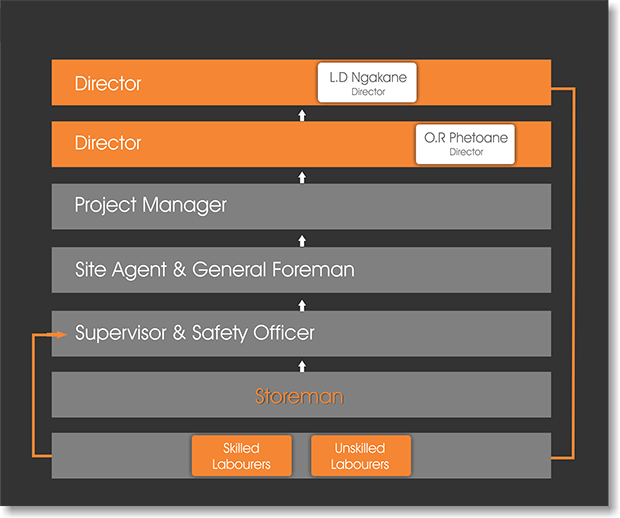This screenshot has height=518, width=620.
Task: Click the Director label beside O.R Phetoane
Action: (x=108, y=143)
